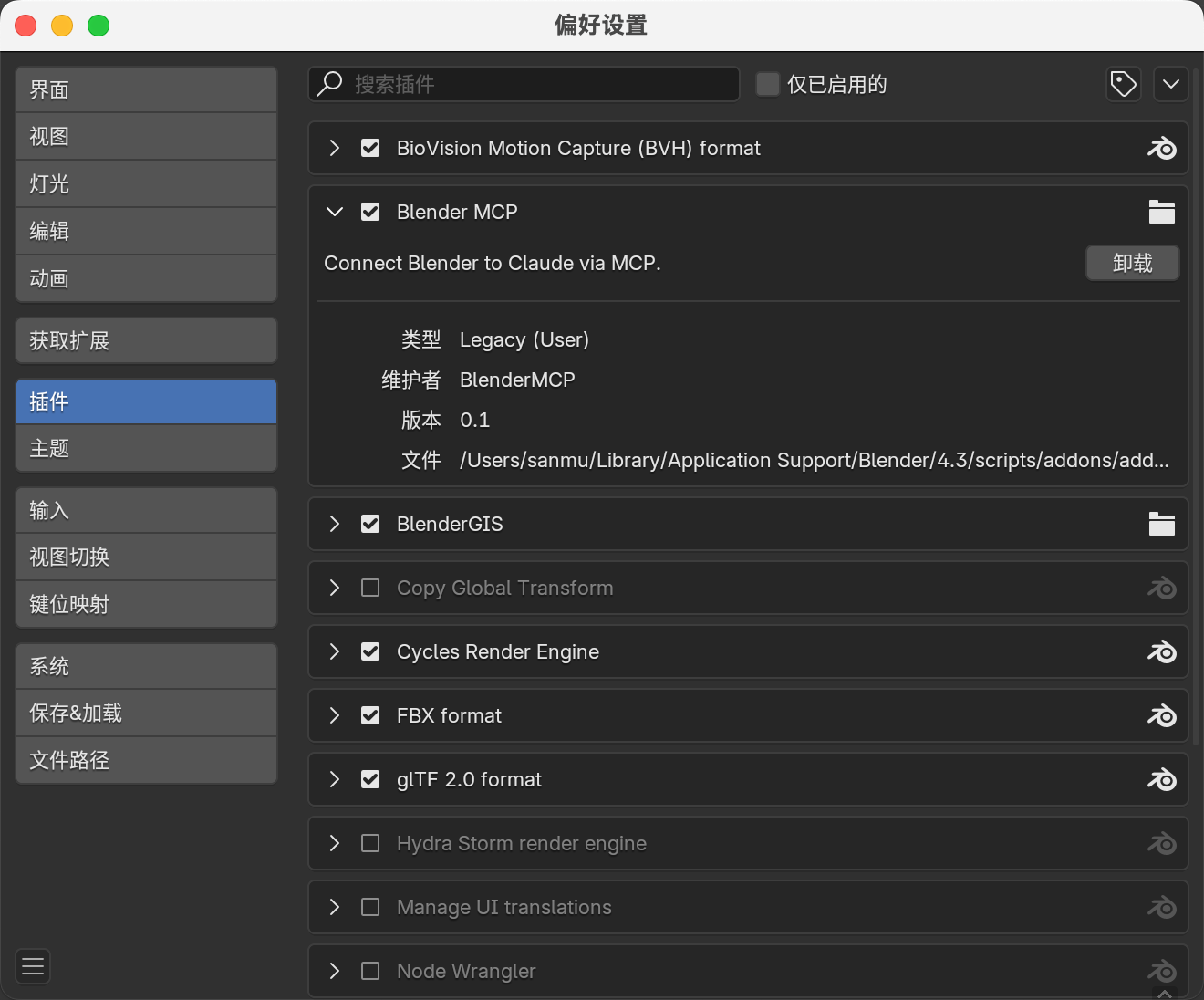Image resolution: width=1204 pixels, height=1000 pixels.
Task: Click Blender logo on Hydra Storm row
Action: click(1162, 843)
